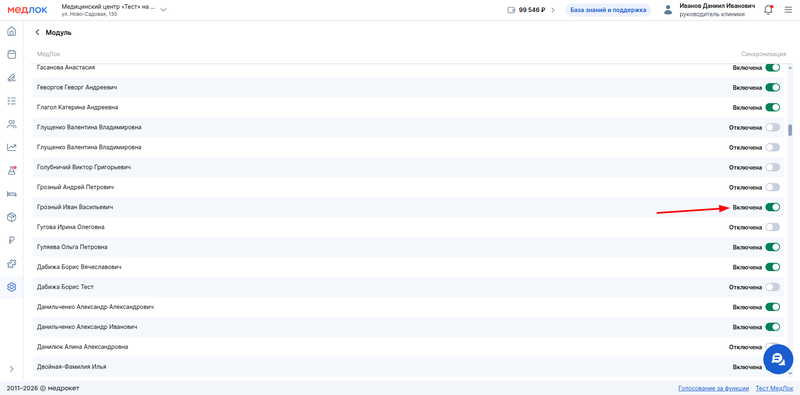Disable sync for Дабижа Борис Вячеславович
Viewport: 800px width, 395px height.
click(772, 267)
